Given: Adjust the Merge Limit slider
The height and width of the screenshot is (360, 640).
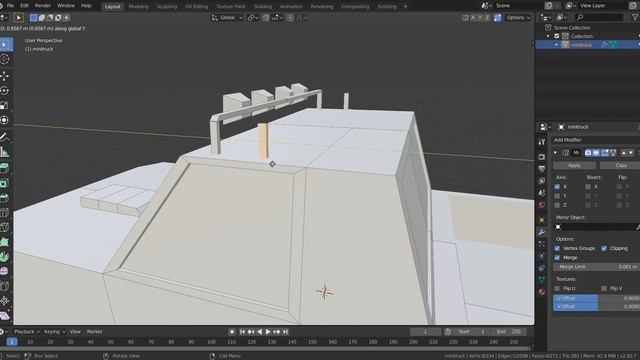Looking at the screenshot, I should (x=596, y=267).
